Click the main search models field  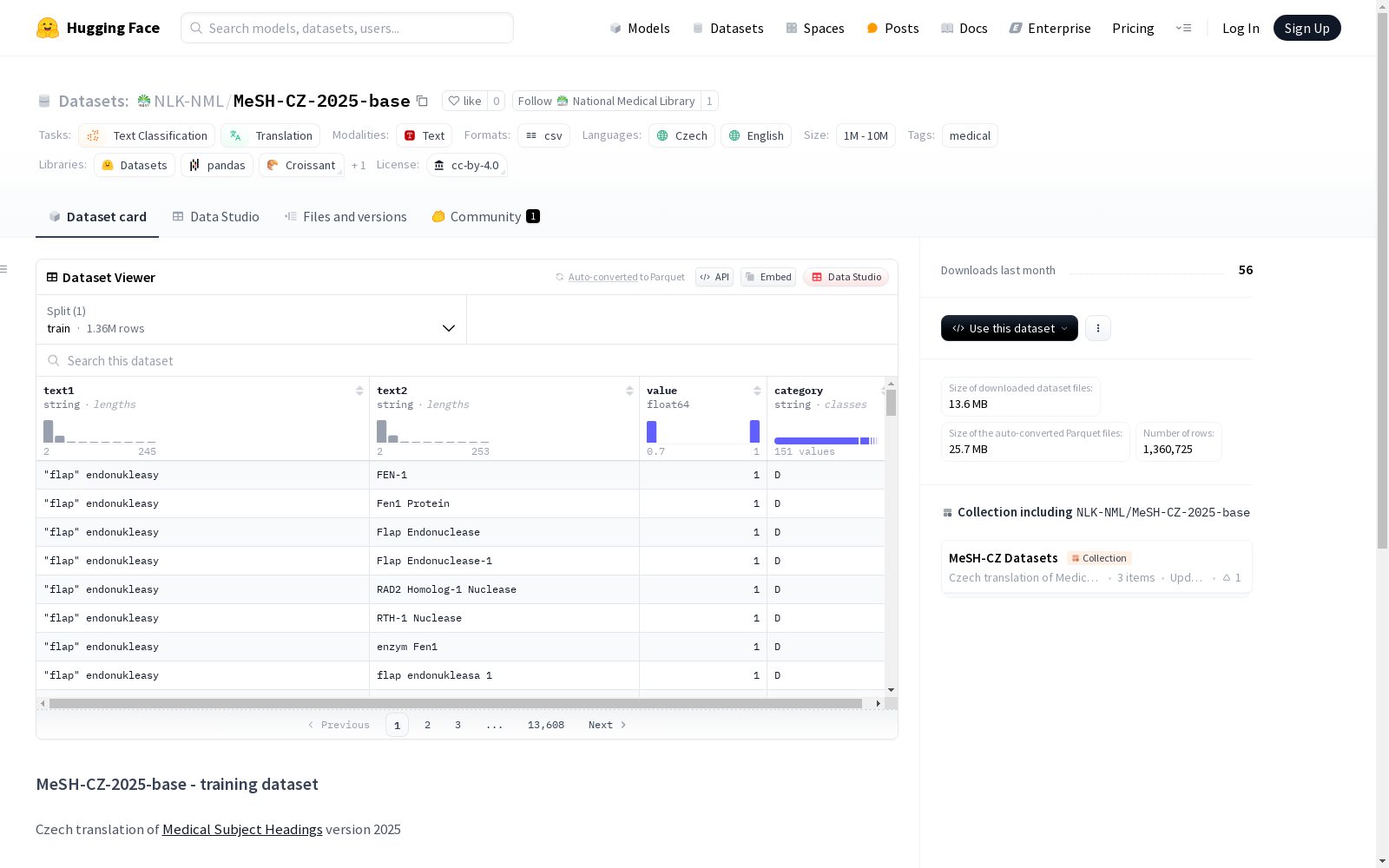tap(347, 28)
